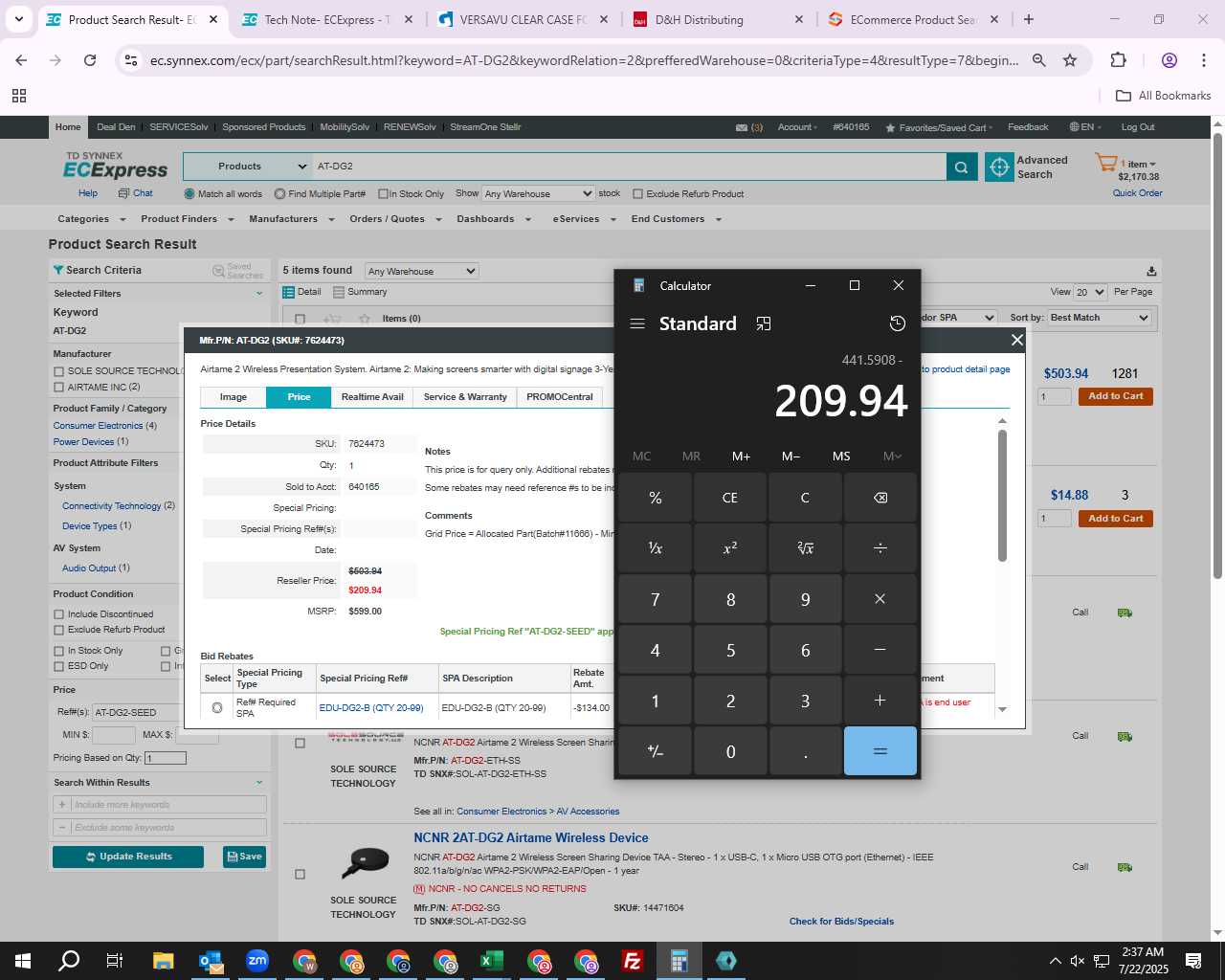Check Exclude Refurb Product near search bar
This screenshot has height=980, width=1225.
click(637, 194)
